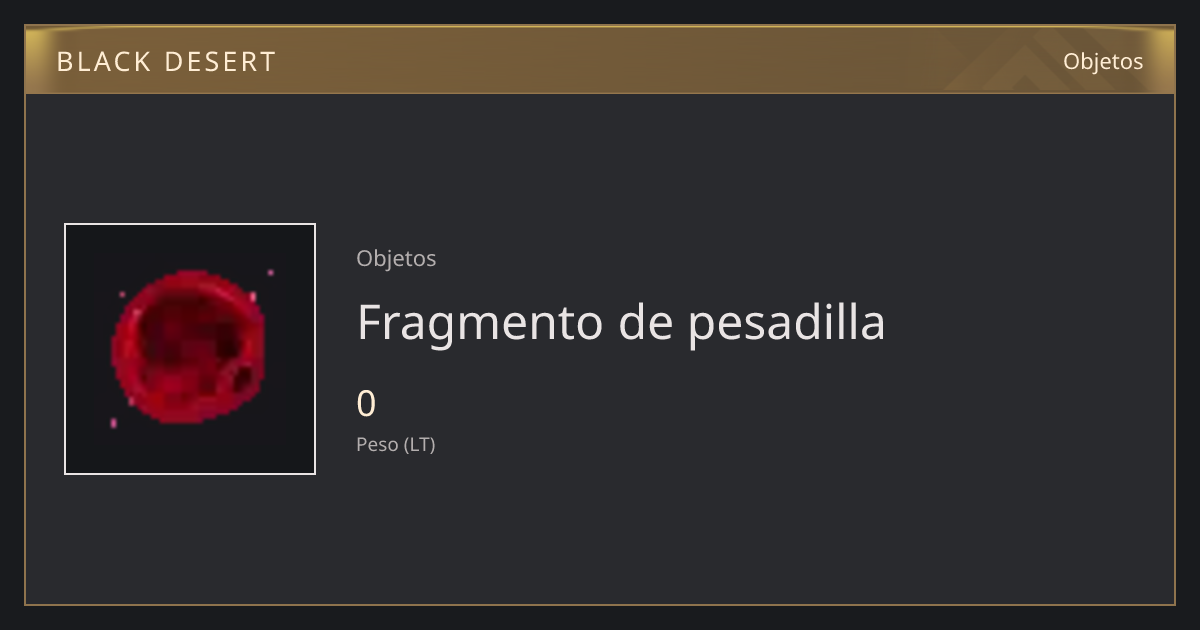Click the word "de" in the item name
The image size is (1200, 630).
click(646, 322)
